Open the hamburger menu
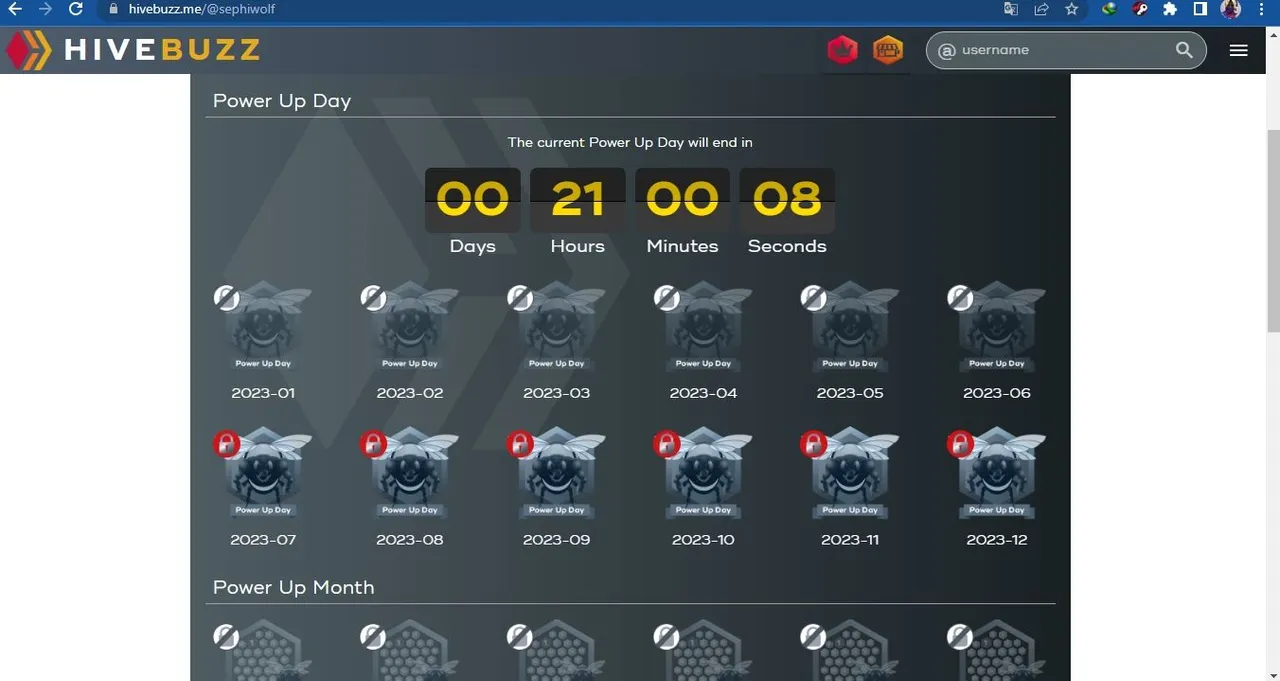1280x681 pixels. coord(1239,50)
